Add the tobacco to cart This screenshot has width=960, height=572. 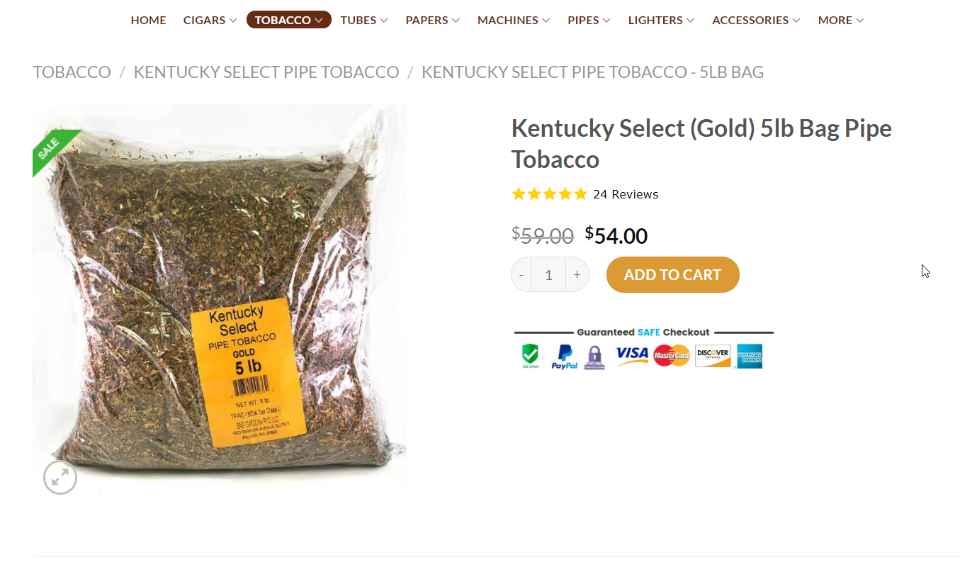[x=672, y=275]
